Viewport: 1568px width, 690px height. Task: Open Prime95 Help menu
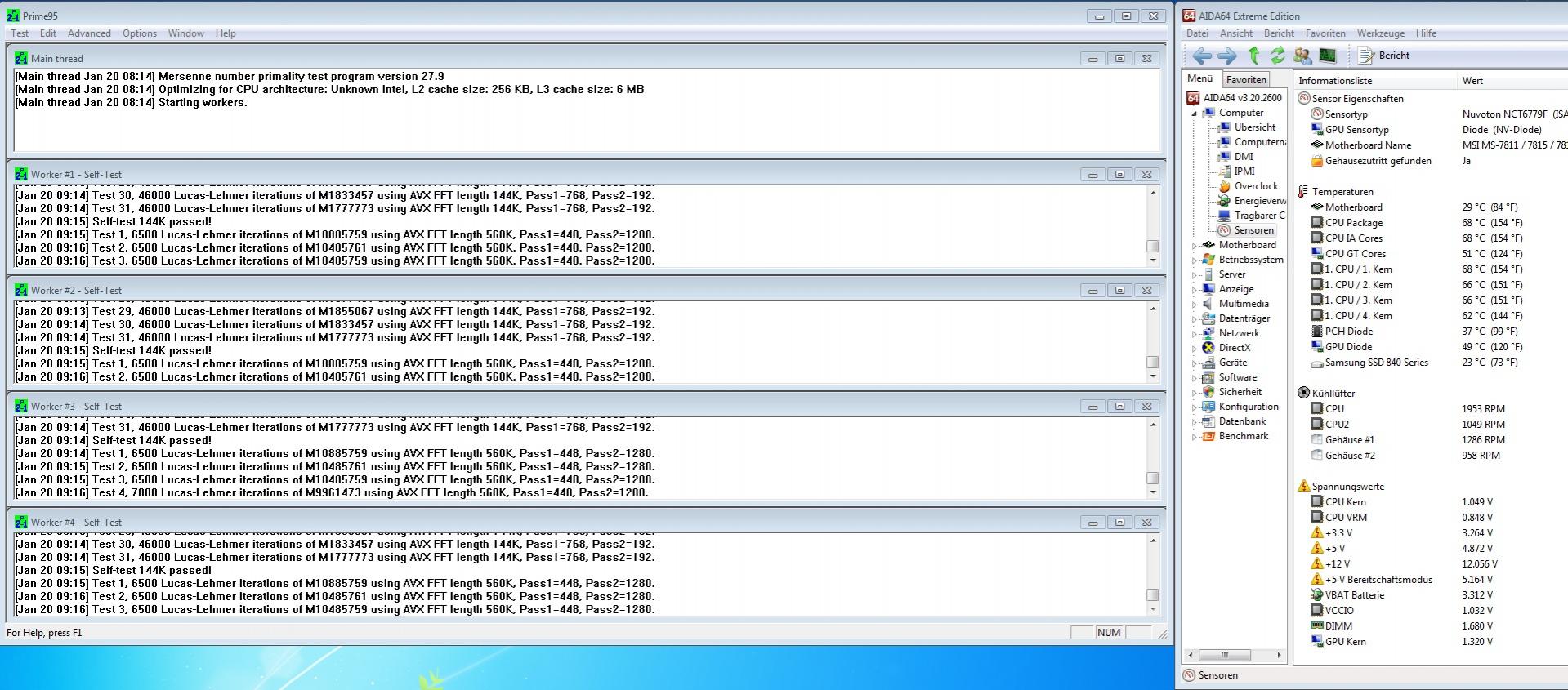[x=226, y=33]
